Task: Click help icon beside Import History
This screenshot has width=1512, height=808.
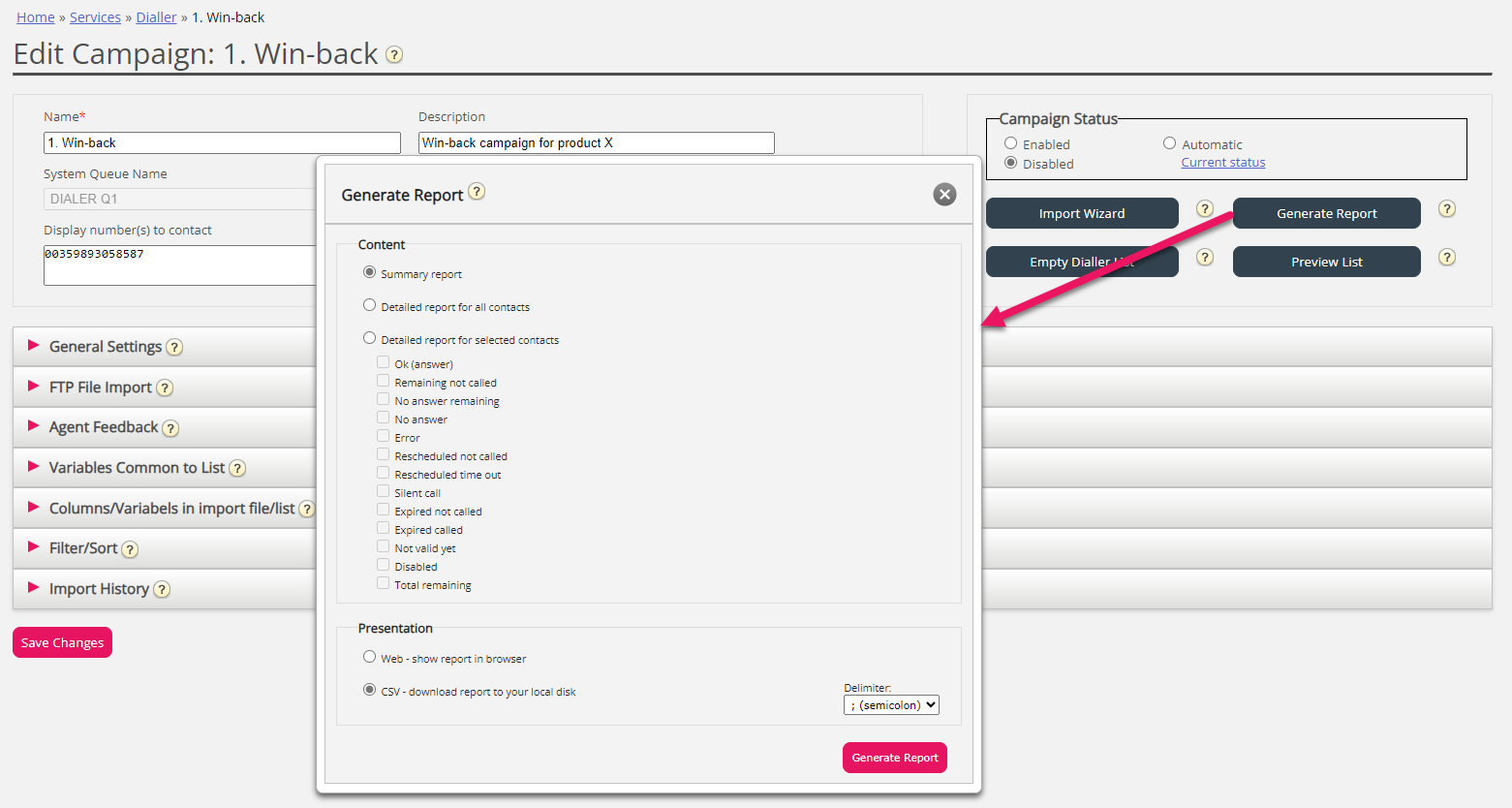Action: click(x=162, y=590)
